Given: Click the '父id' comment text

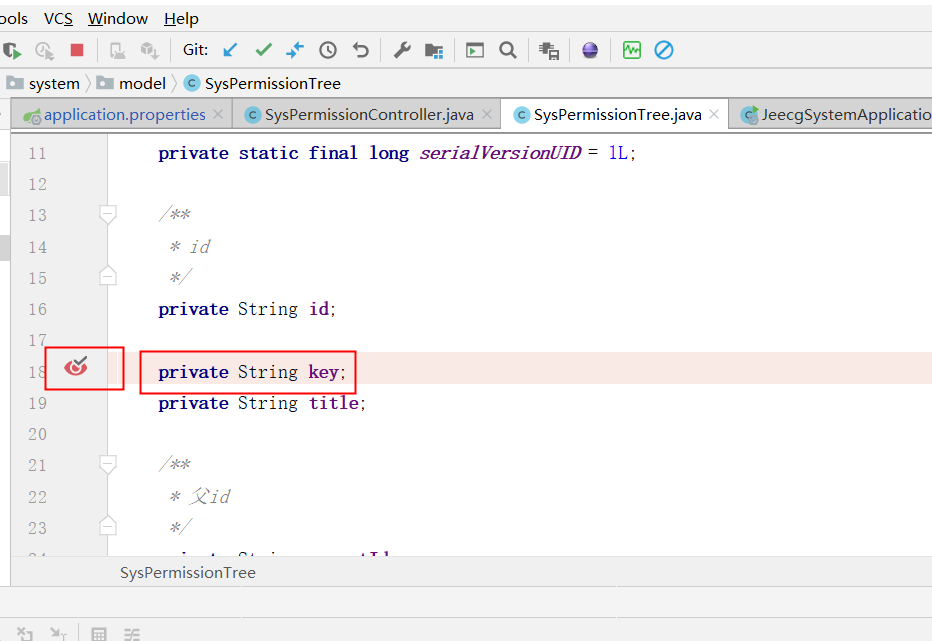Looking at the screenshot, I should [210, 496].
